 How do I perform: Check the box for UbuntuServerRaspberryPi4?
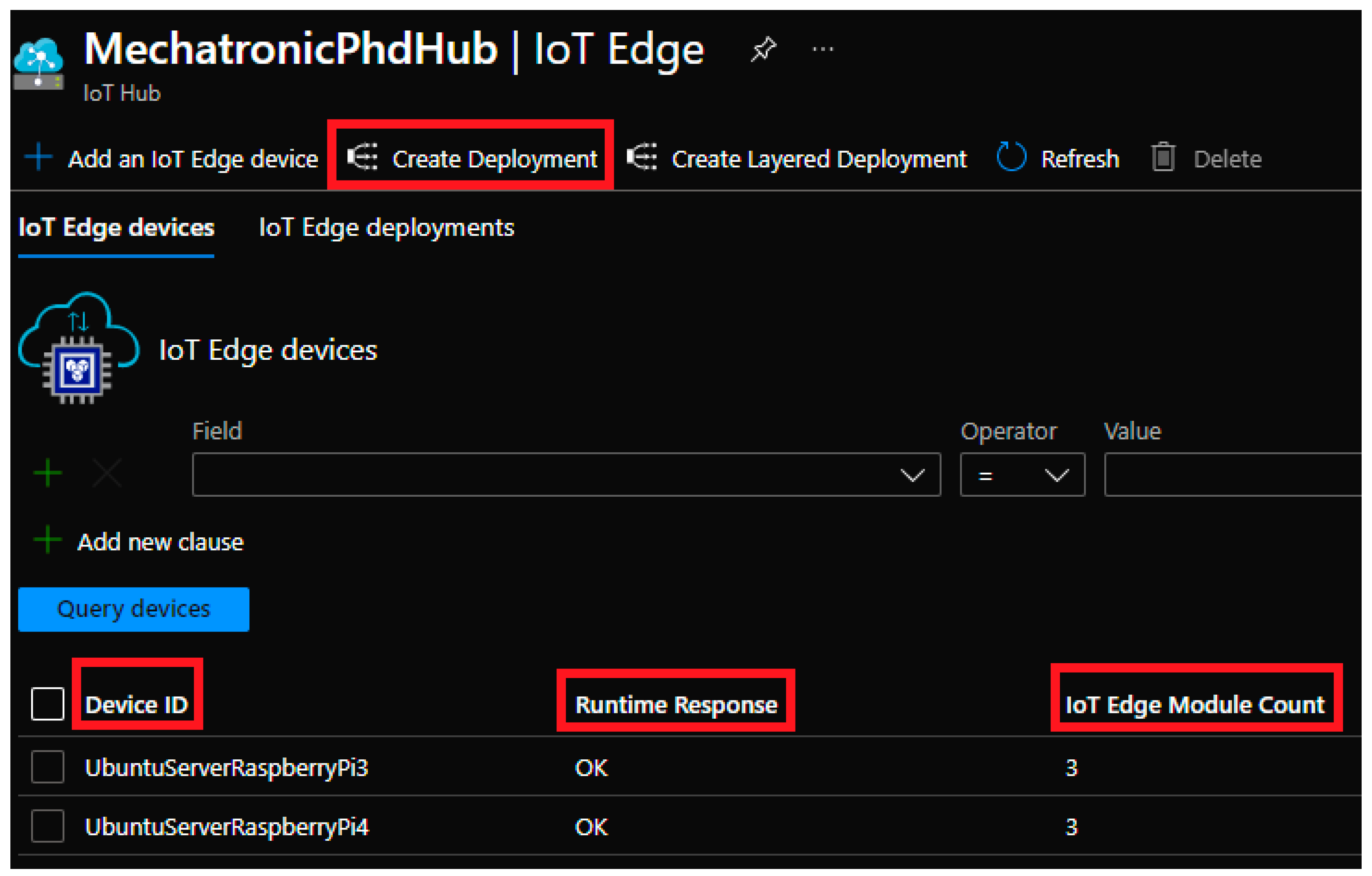47,826
